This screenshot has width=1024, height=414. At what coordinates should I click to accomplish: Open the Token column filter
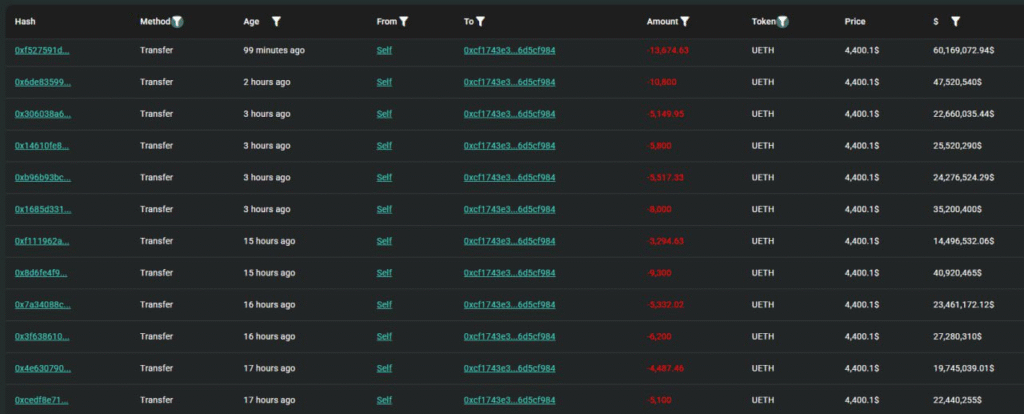(784, 21)
